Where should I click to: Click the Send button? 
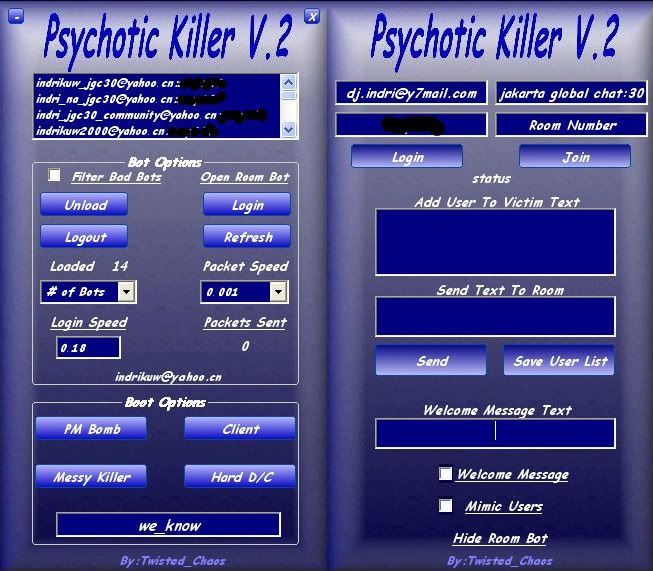[431, 360]
